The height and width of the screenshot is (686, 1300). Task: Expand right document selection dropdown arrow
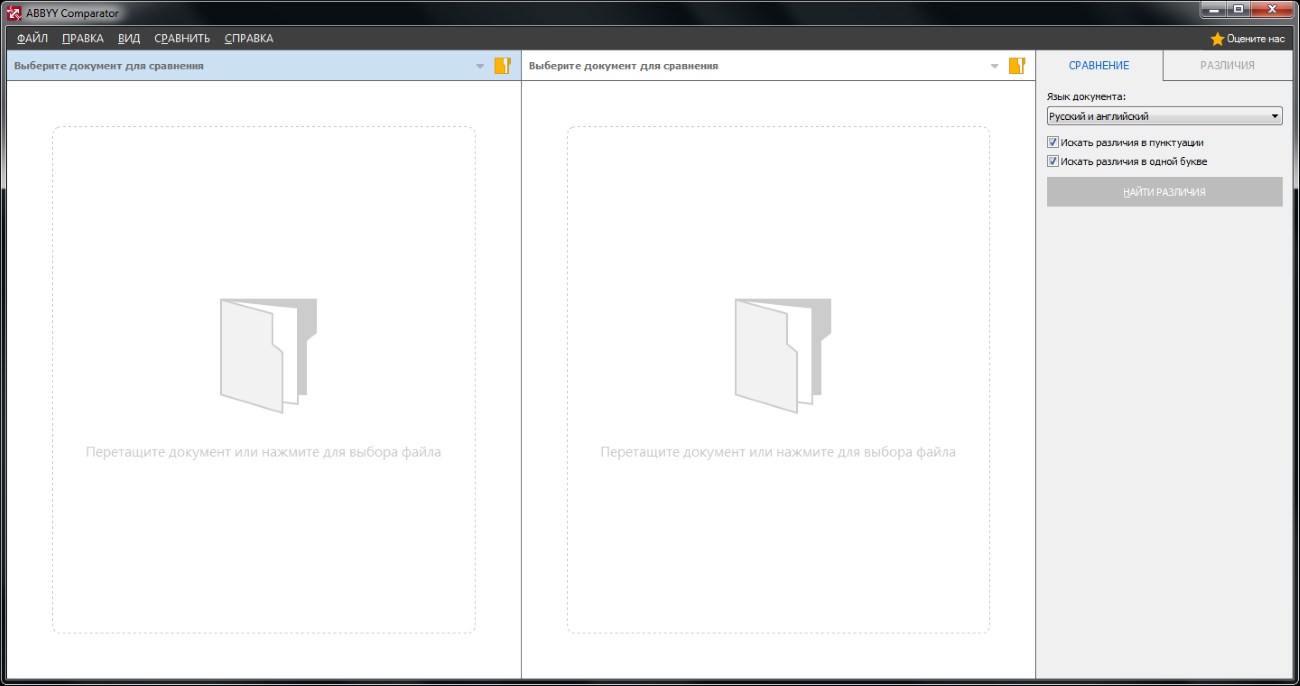coord(994,67)
